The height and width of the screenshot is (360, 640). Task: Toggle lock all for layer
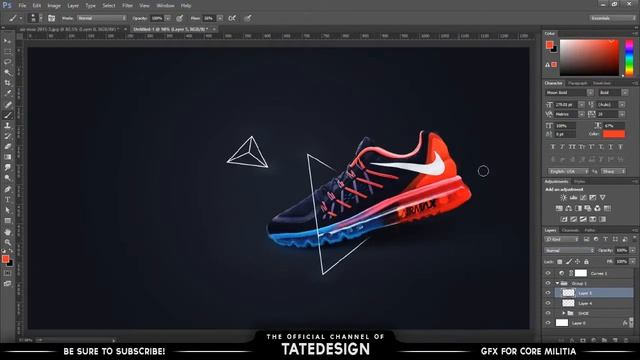(x=586, y=262)
